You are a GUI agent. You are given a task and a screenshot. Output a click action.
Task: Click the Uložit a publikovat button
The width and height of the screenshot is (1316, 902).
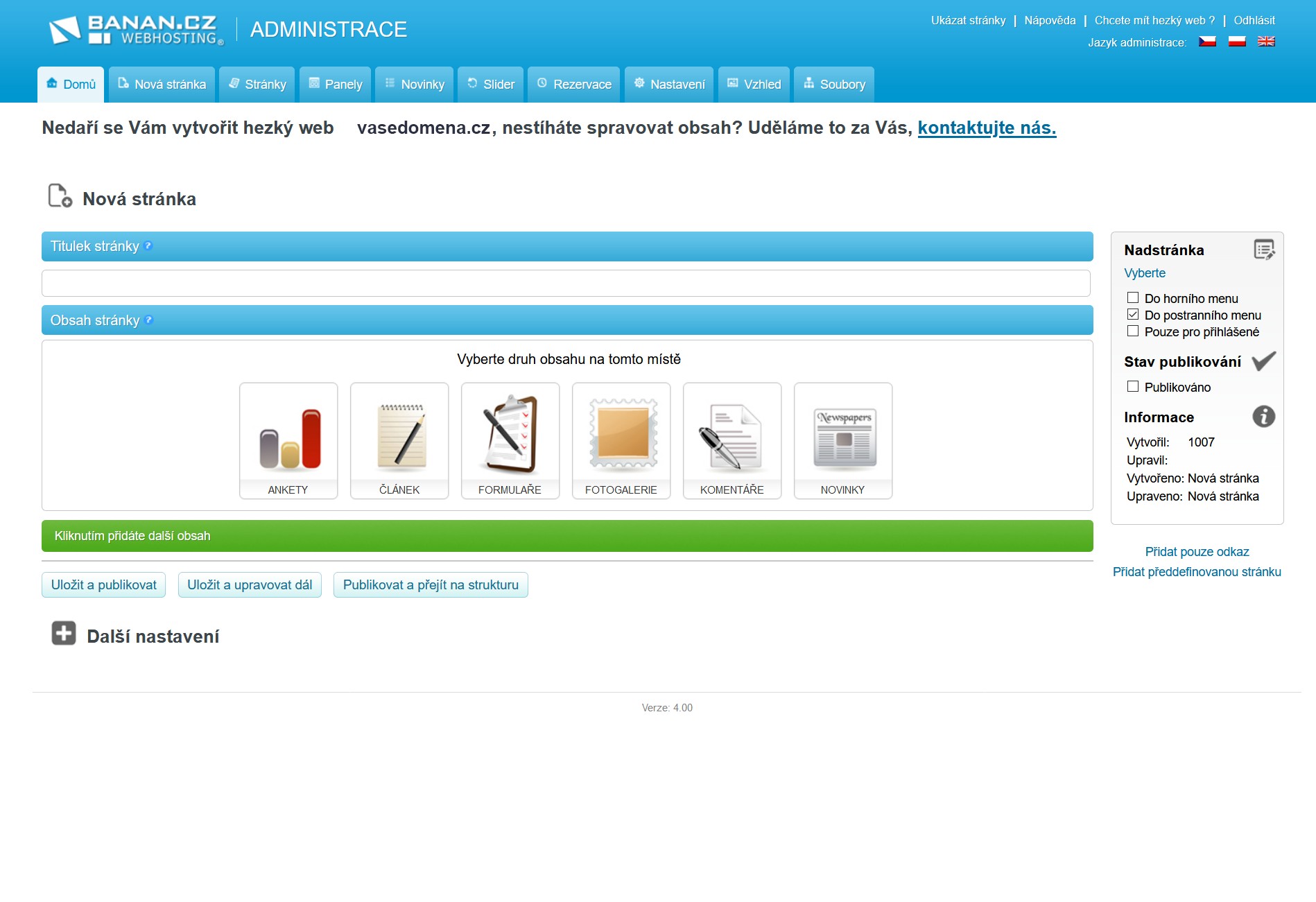104,585
